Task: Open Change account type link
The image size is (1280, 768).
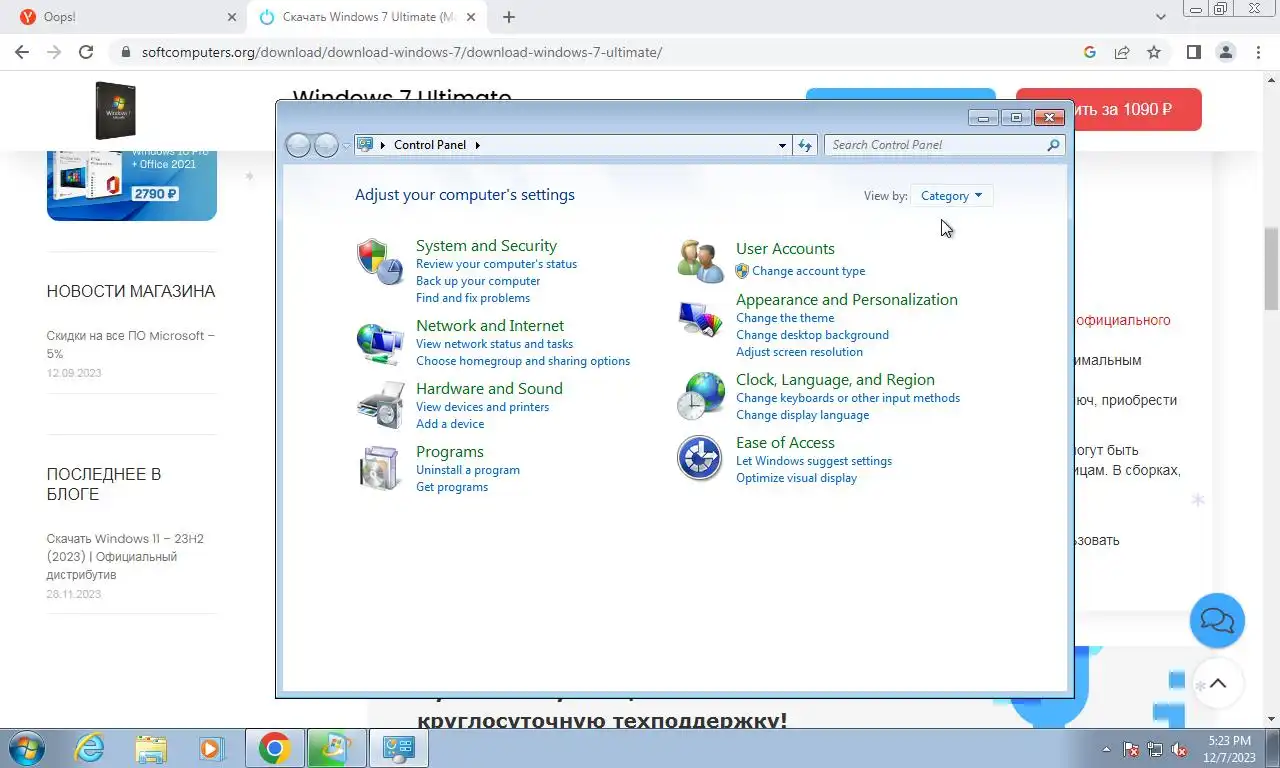Action: click(x=808, y=271)
